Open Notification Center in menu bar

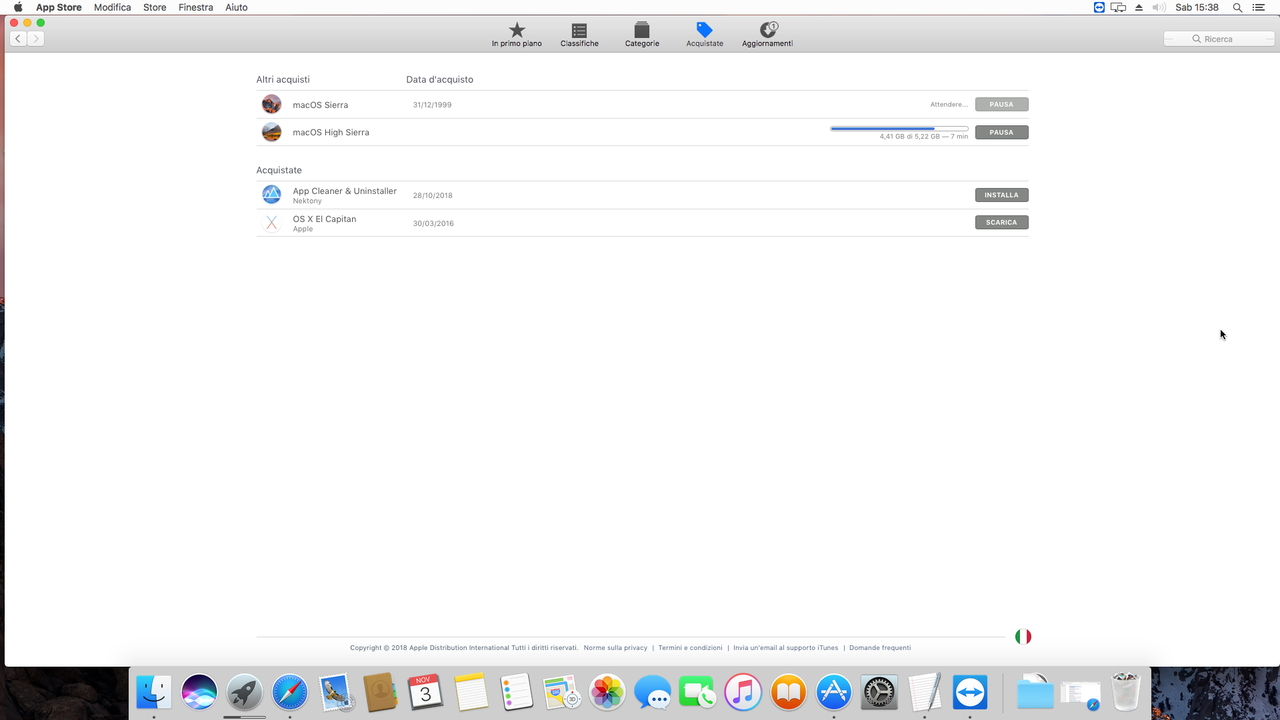tap(1259, 7)
